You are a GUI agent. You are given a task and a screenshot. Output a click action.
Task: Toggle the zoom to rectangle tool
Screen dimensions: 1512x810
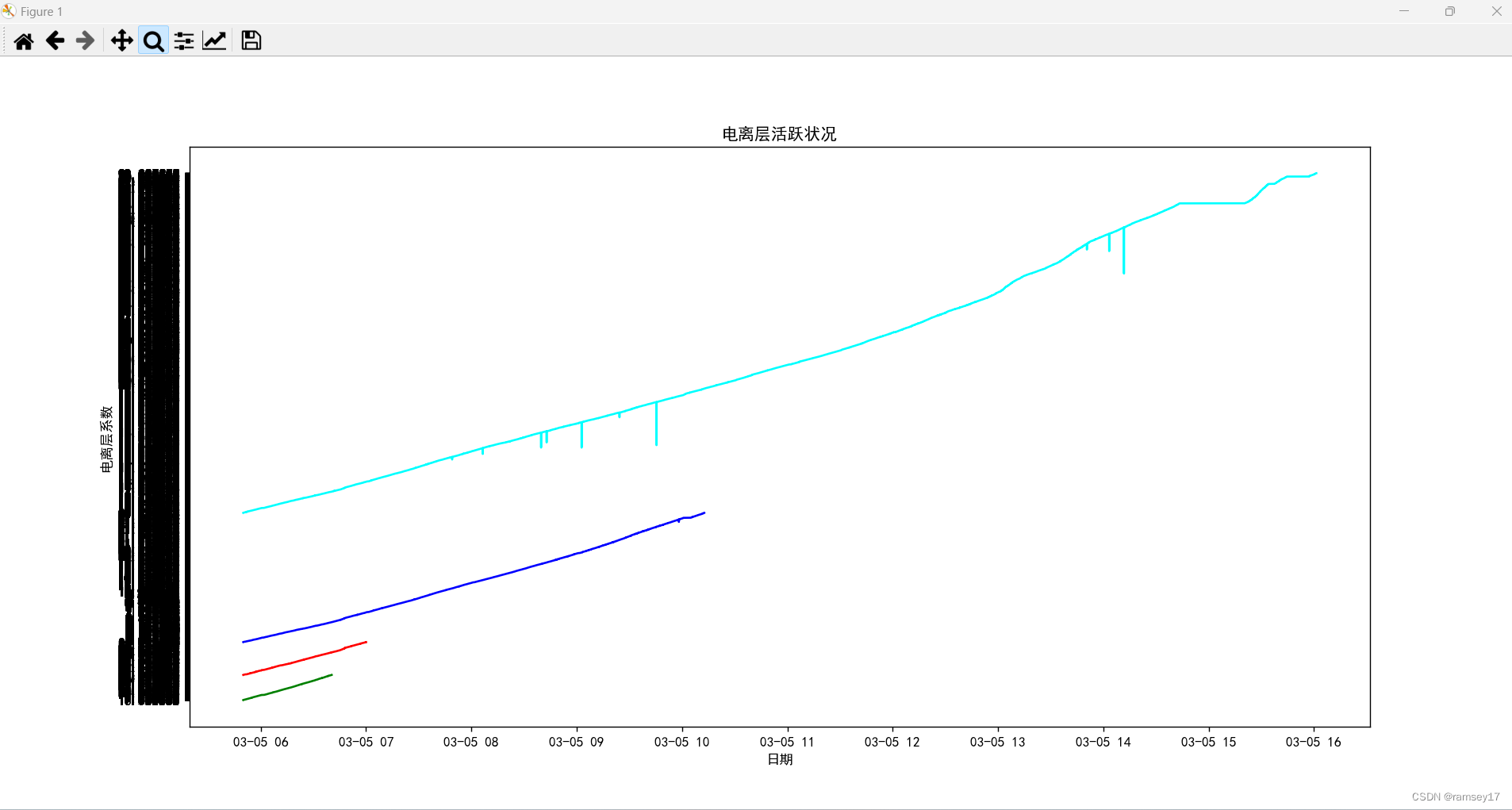pyautogui.click(x=153, y=40)
